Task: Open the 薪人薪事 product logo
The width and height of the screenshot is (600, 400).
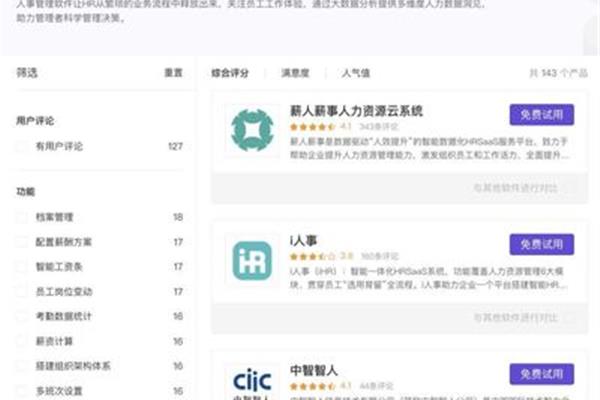Action: (x=253, y=130)
